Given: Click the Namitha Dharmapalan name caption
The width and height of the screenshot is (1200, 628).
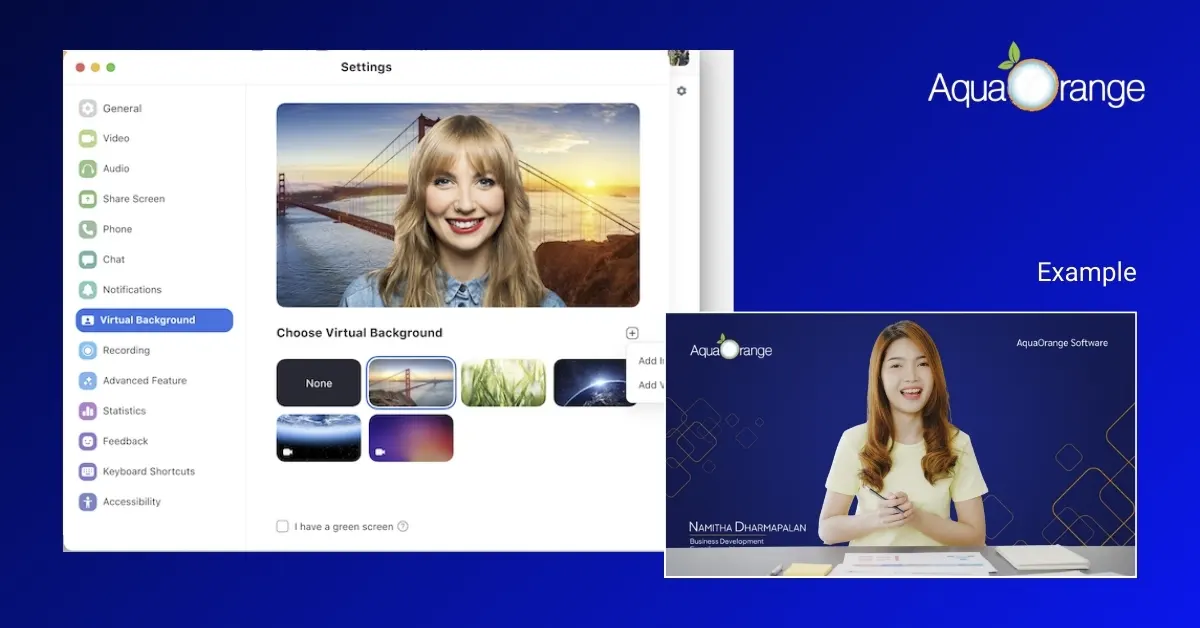Looking at the screenshot, I should [747, 527].
